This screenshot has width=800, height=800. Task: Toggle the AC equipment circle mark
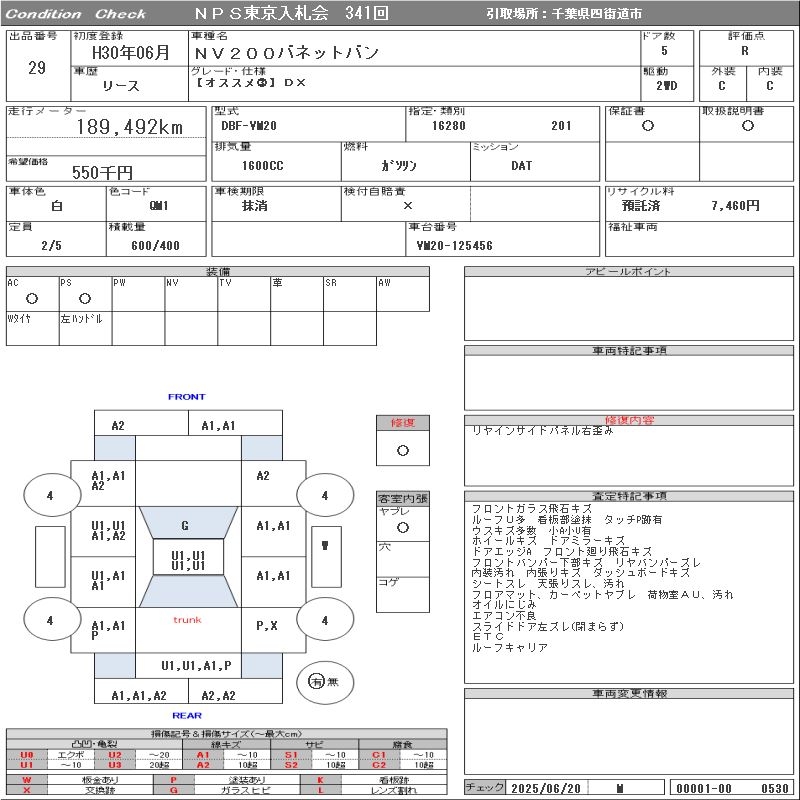click(x=32, y=298)
